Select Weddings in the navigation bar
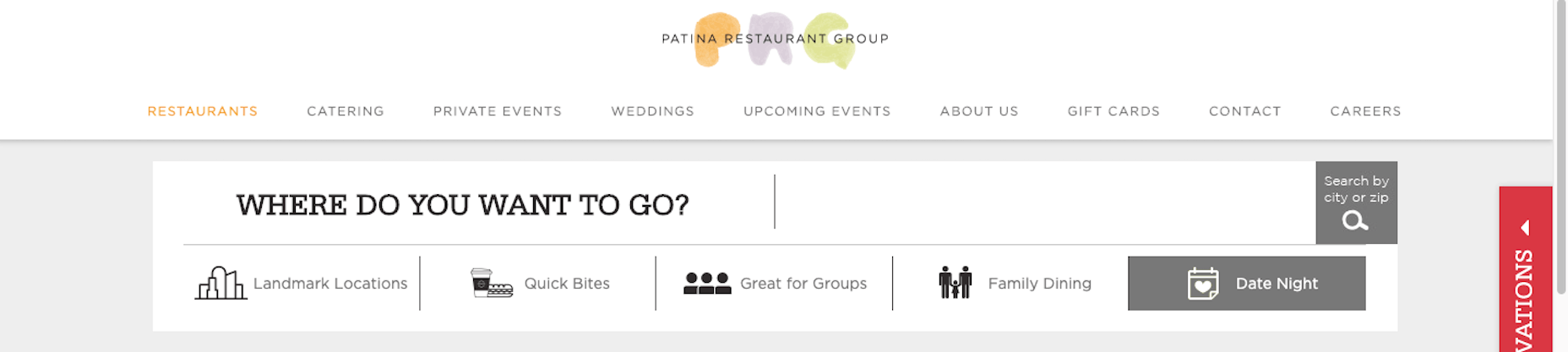Screen dimensions: 1568x352 [x=653, y=111]
